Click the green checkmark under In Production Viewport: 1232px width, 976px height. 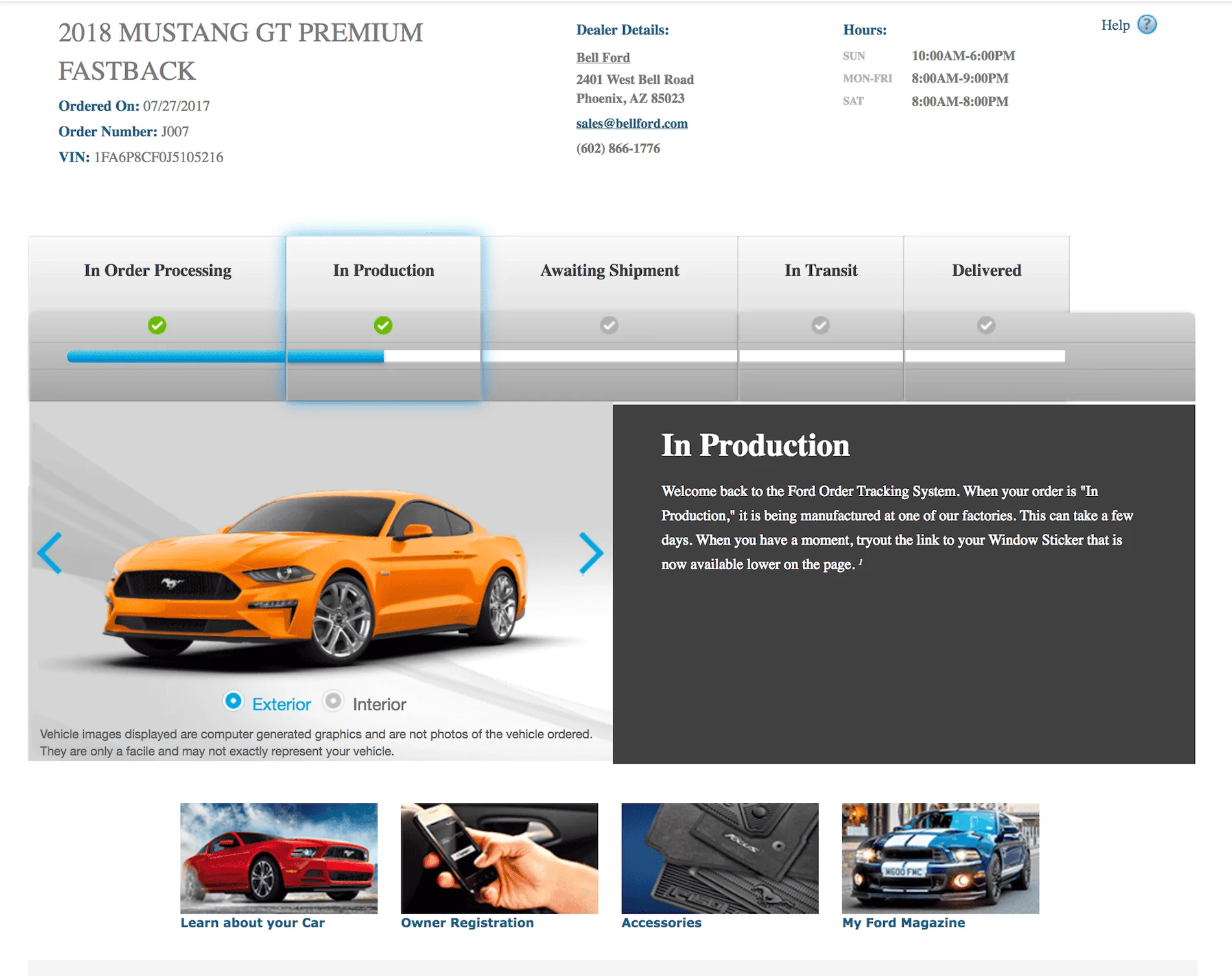(383, 325)
